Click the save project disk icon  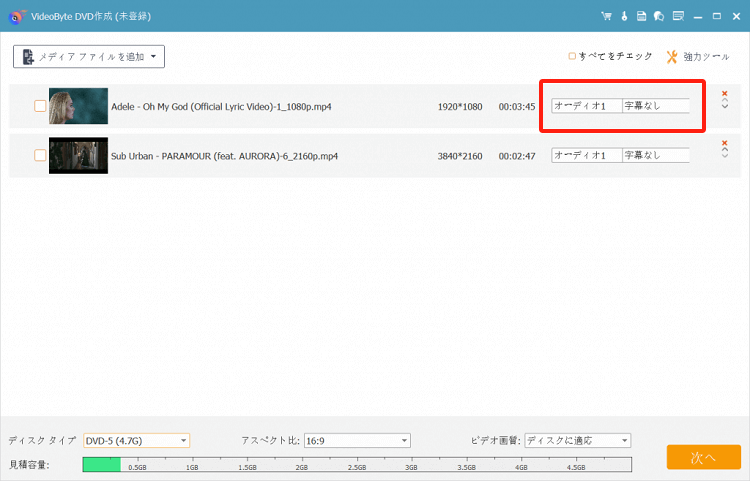tap(642, 16)
